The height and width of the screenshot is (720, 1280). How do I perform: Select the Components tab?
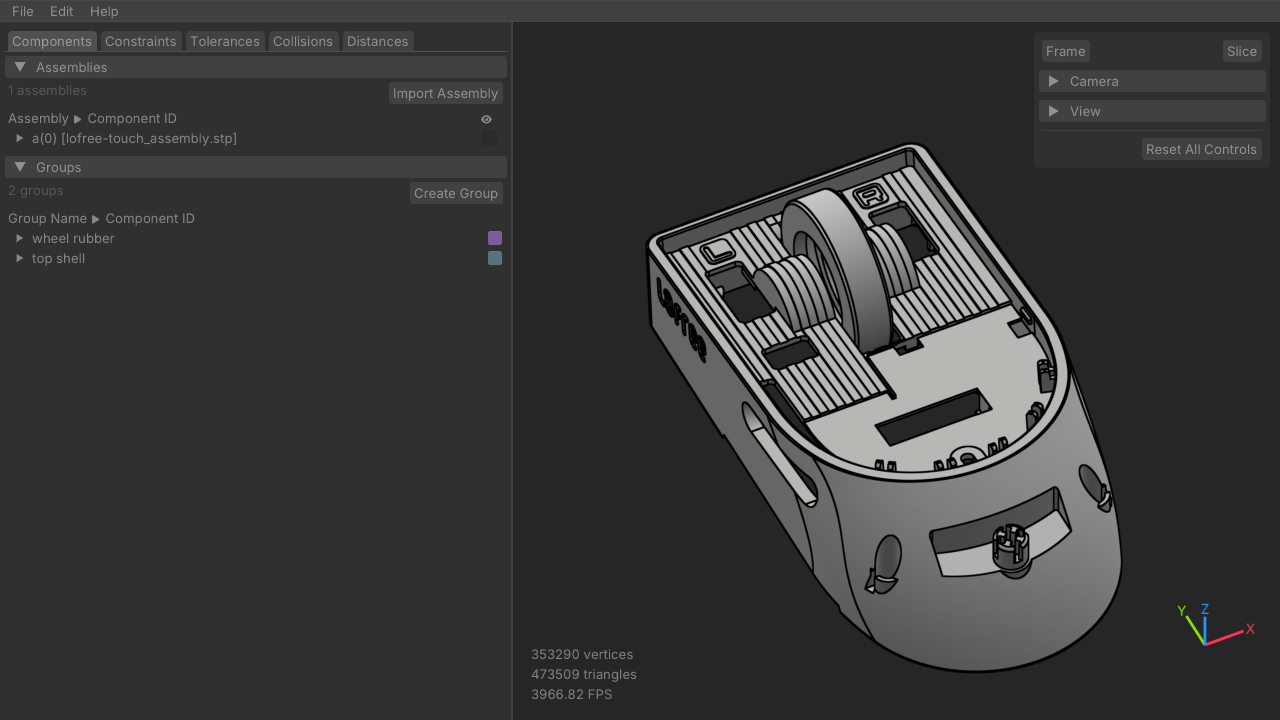[52, 41]
